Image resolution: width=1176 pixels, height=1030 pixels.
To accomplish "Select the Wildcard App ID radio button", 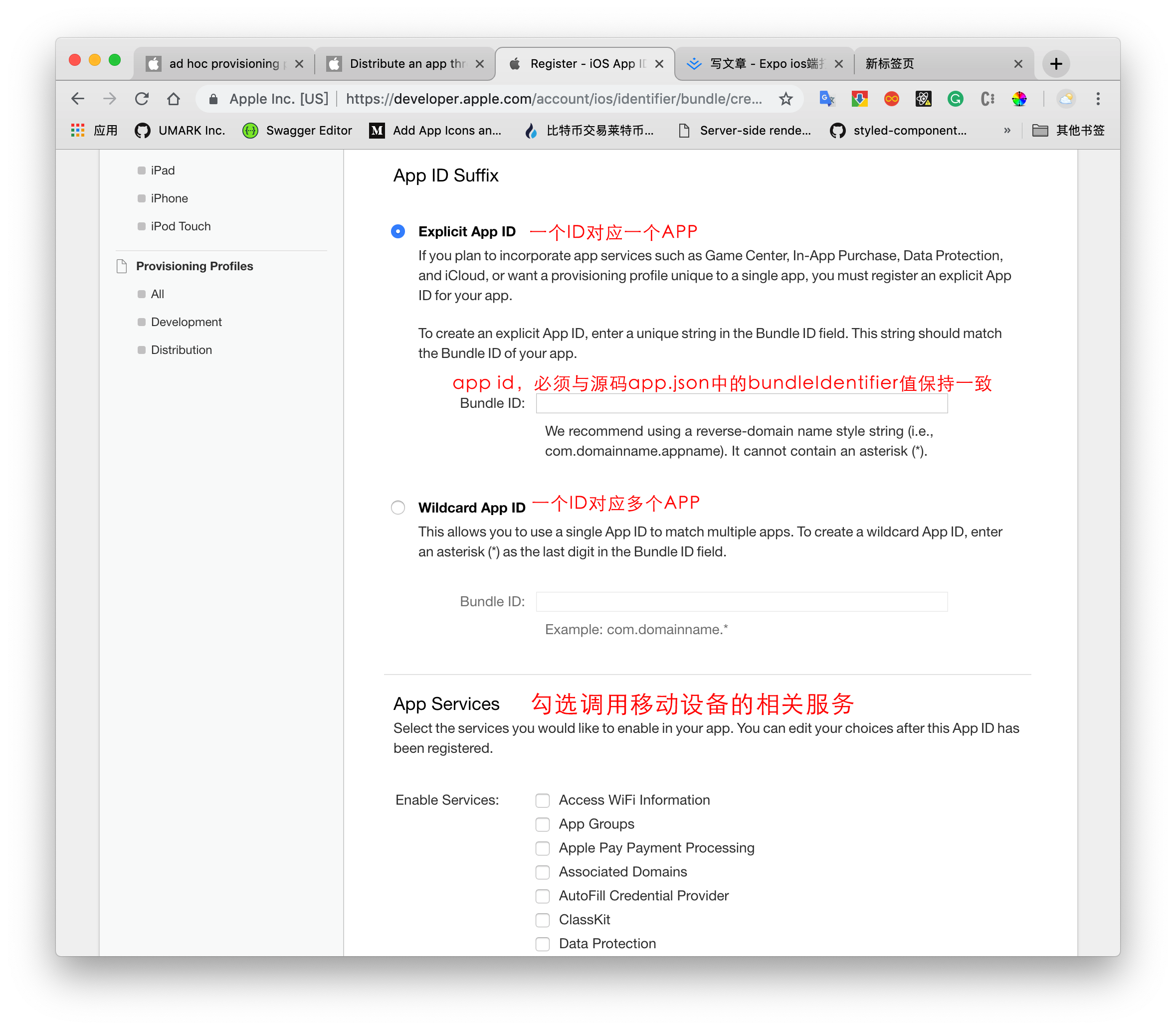I will 398,508.
